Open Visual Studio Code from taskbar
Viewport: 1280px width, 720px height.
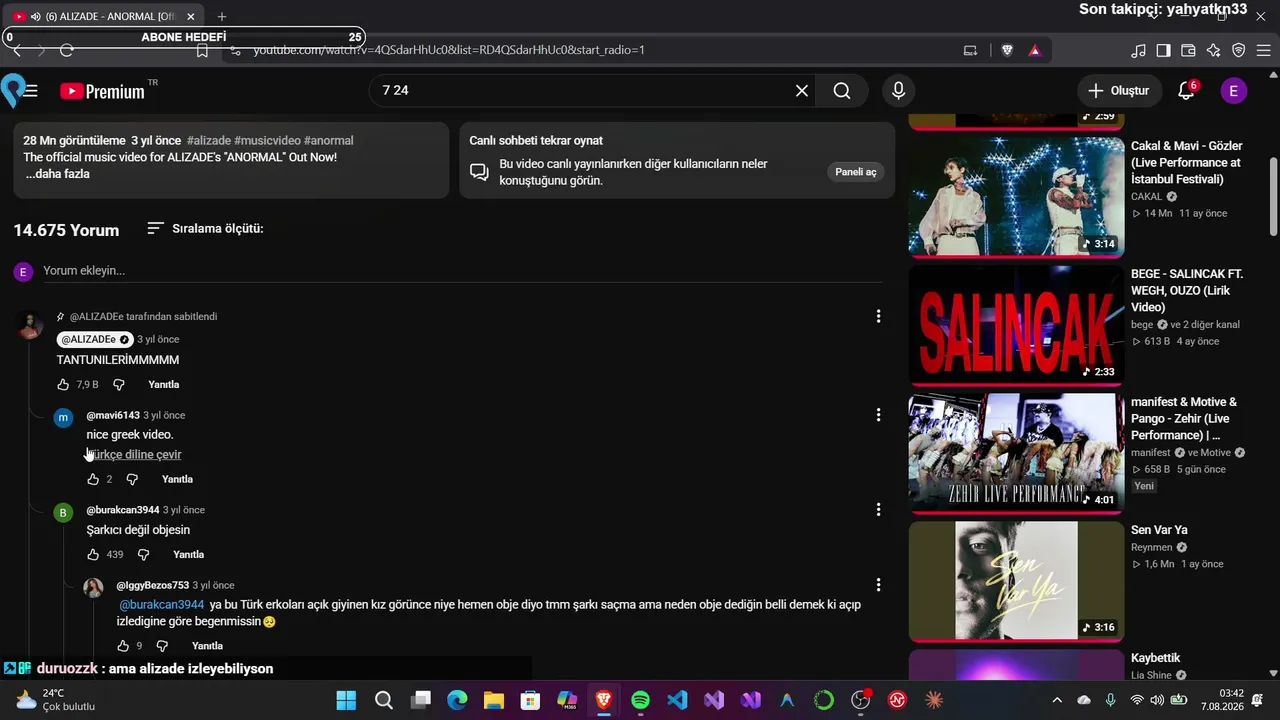pos(677,700)
